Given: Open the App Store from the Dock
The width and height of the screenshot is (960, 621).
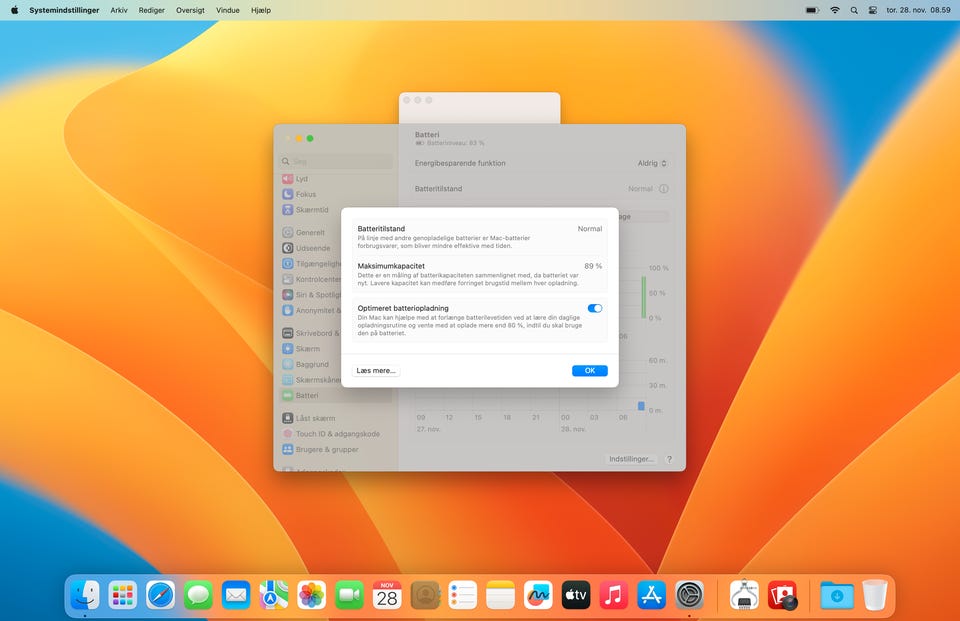Looking at the screenshot, I should [x=651, y=596].
